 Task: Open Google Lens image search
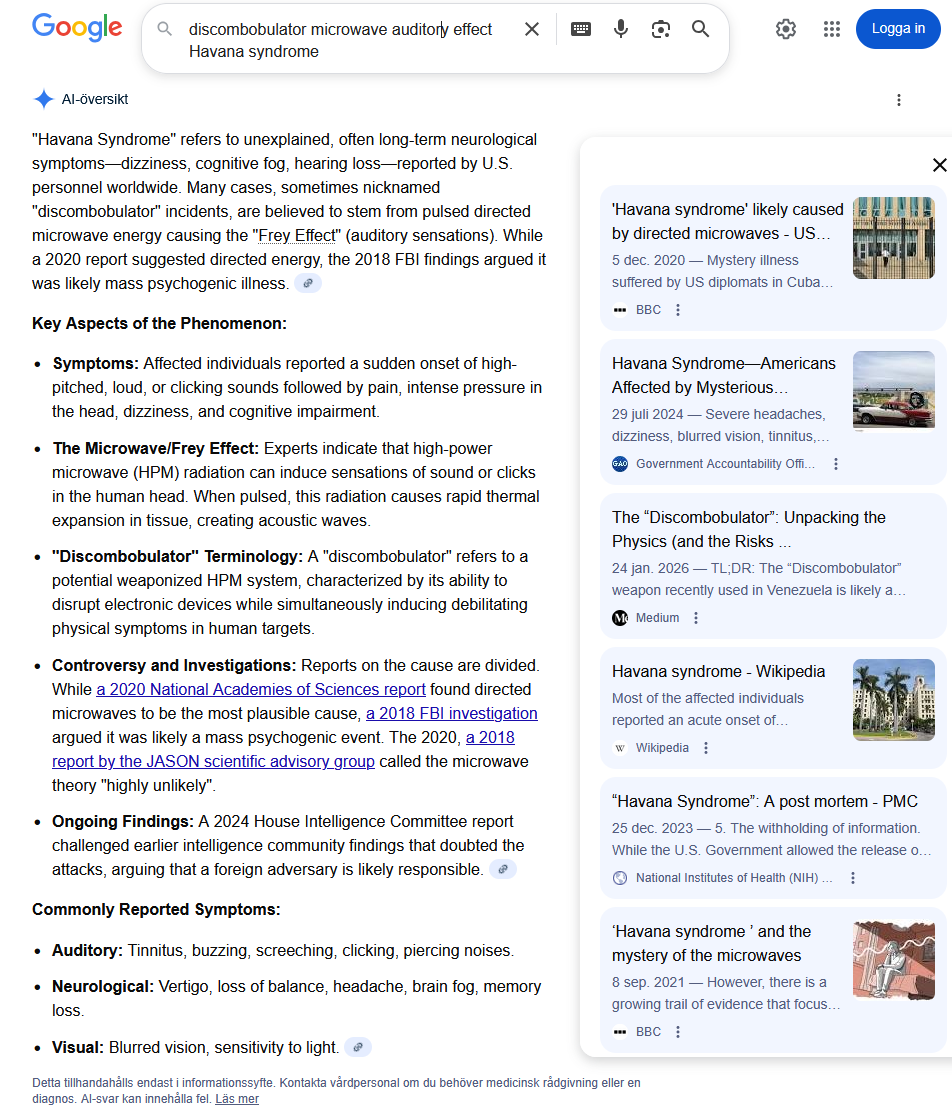tap(661, 29)
